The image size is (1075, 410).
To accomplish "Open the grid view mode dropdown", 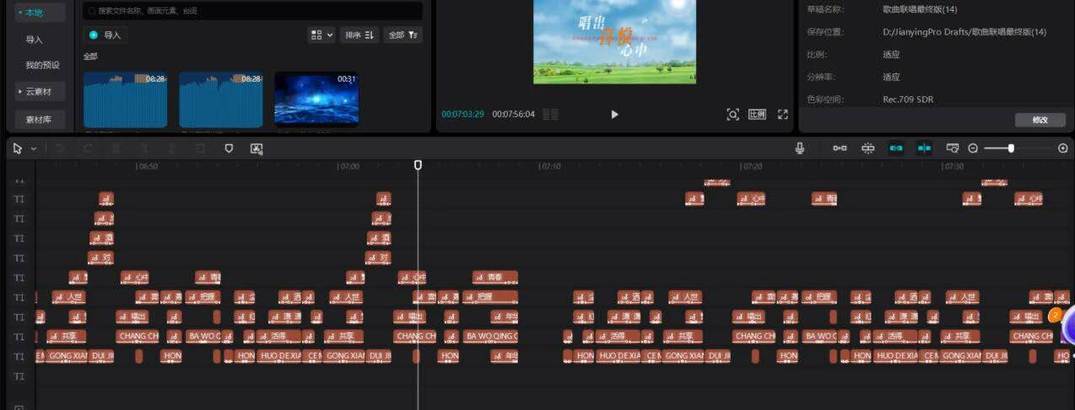I will click(321, 35).
